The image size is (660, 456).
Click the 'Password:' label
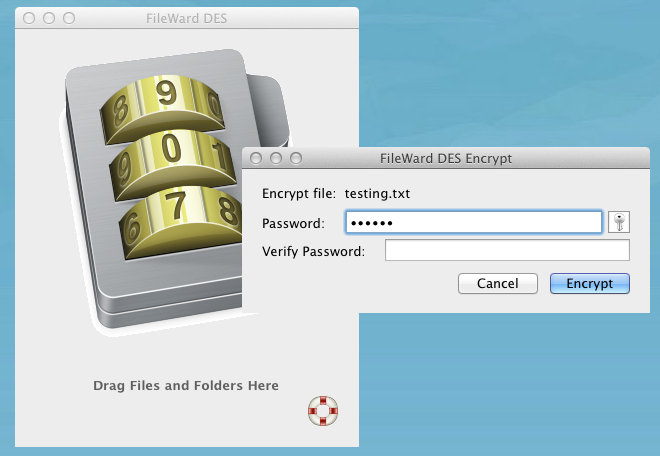(x=293, y=223)
